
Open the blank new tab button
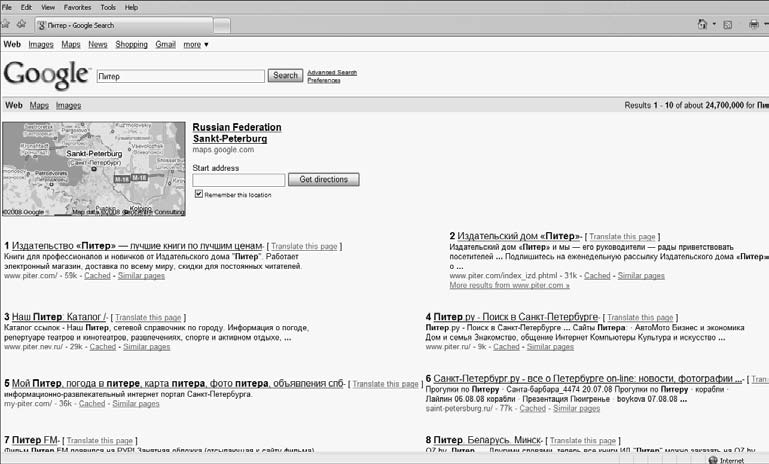coord(222,26)
